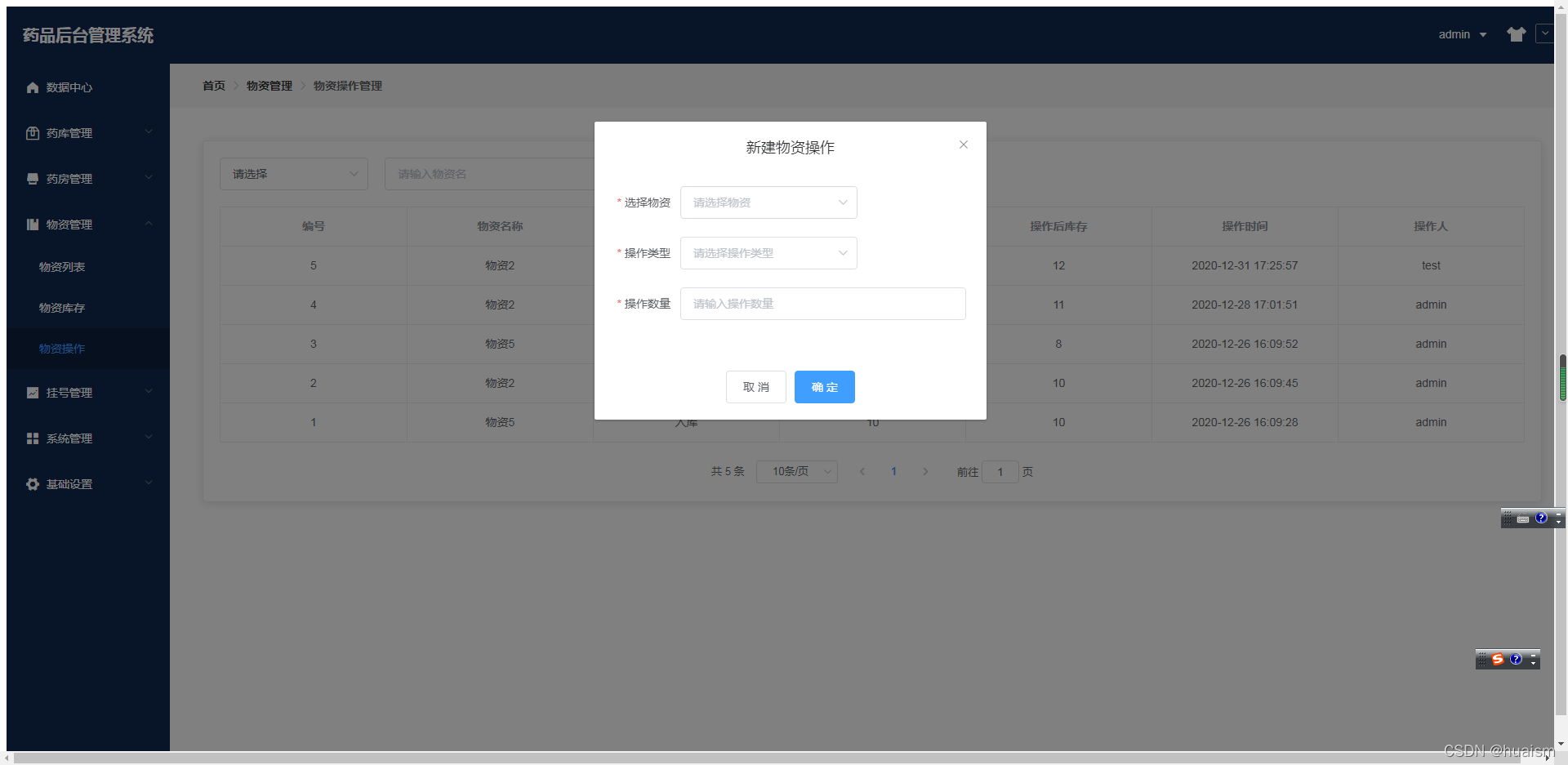This screenshot has width=1568, height=765.
Task: Click operator name test in table
Action: 1431,265
